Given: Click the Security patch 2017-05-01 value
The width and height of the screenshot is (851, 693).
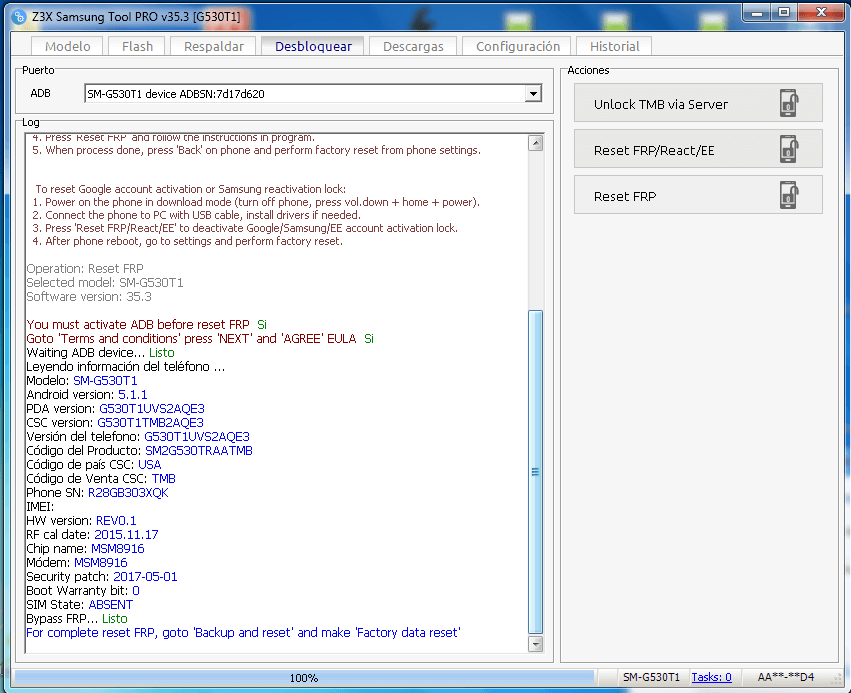Looking at the screenshot, I should point(145,577).
